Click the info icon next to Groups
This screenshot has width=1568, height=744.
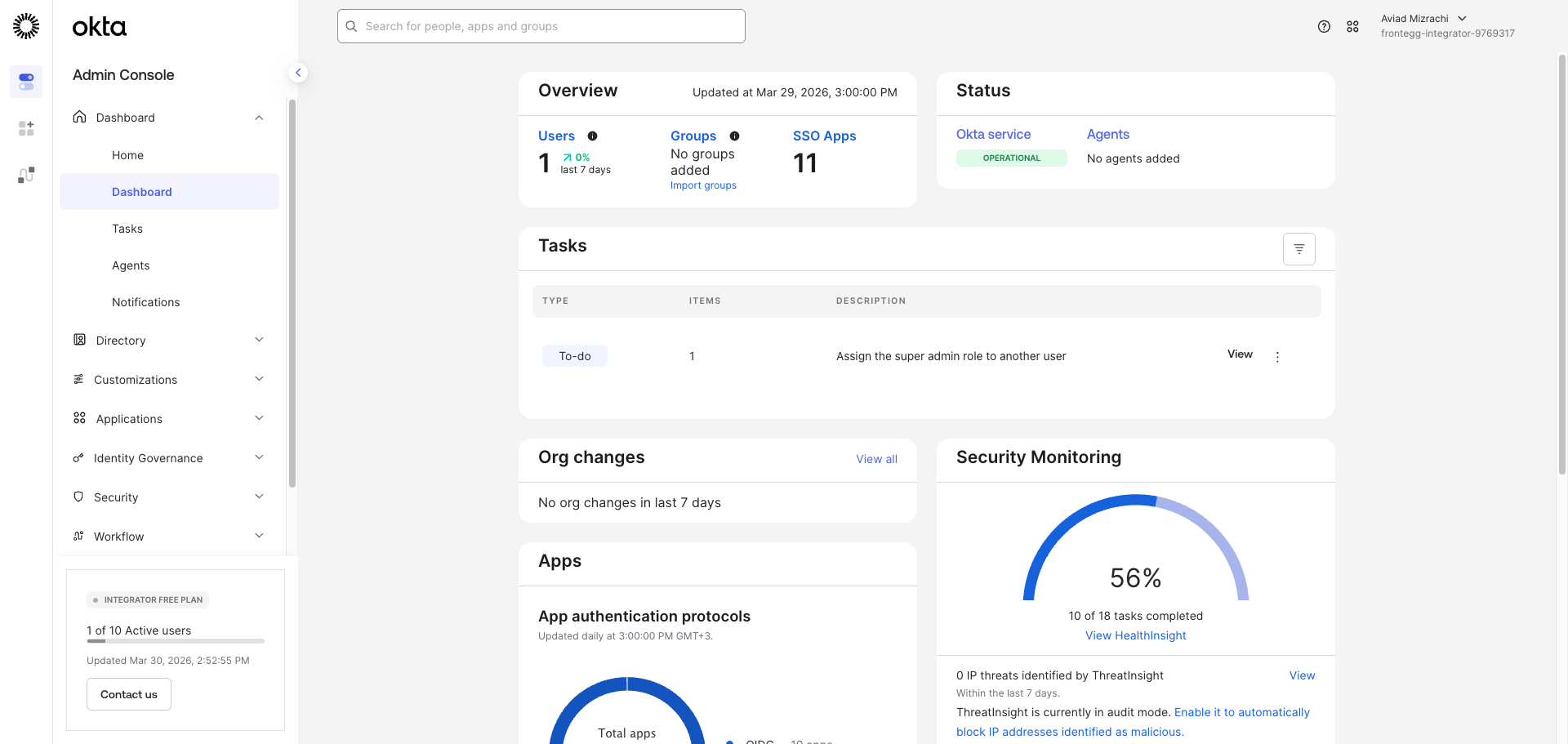(x=734, y=136)
